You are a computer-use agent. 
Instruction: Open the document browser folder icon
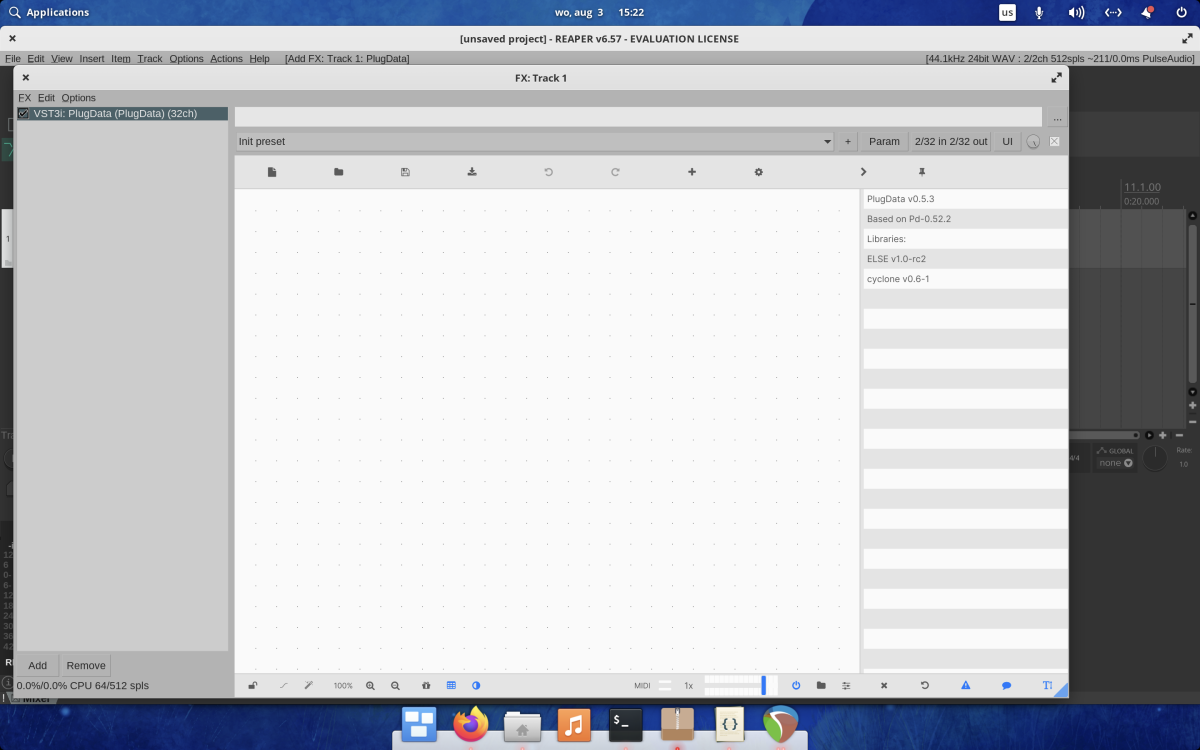[821, 686]
